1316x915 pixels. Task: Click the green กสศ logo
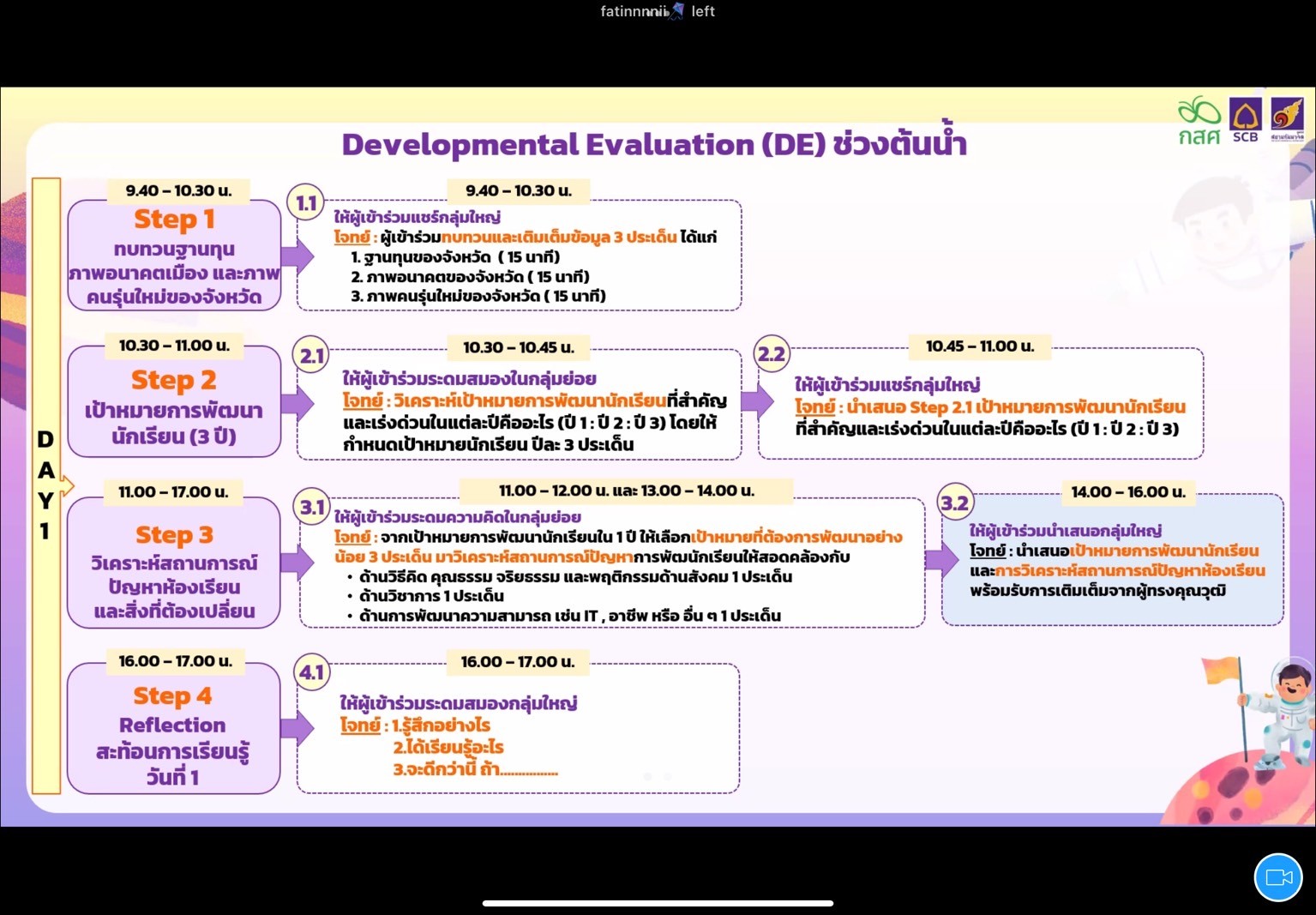(1199, 121)
